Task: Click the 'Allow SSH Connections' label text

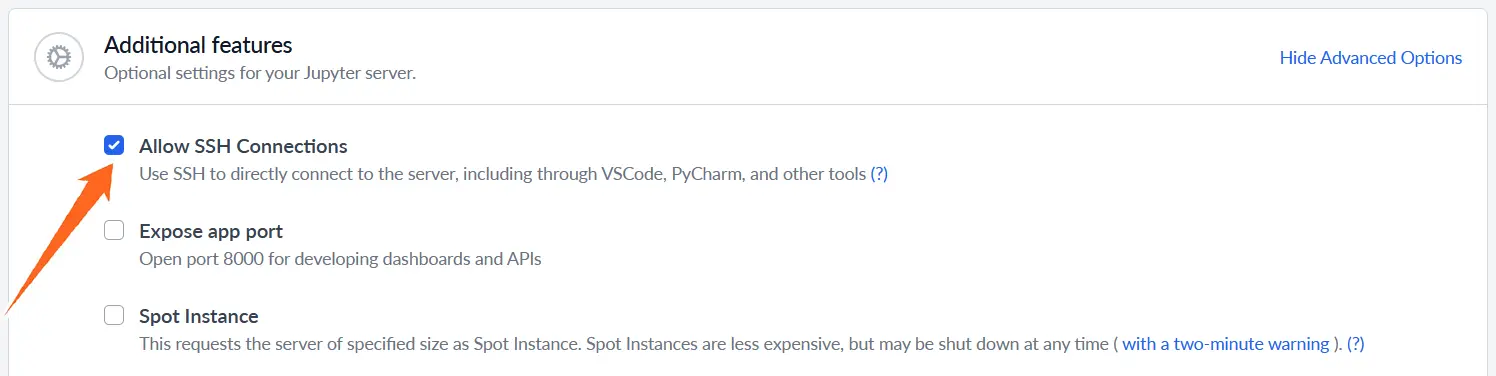Action: coord(243,146)
